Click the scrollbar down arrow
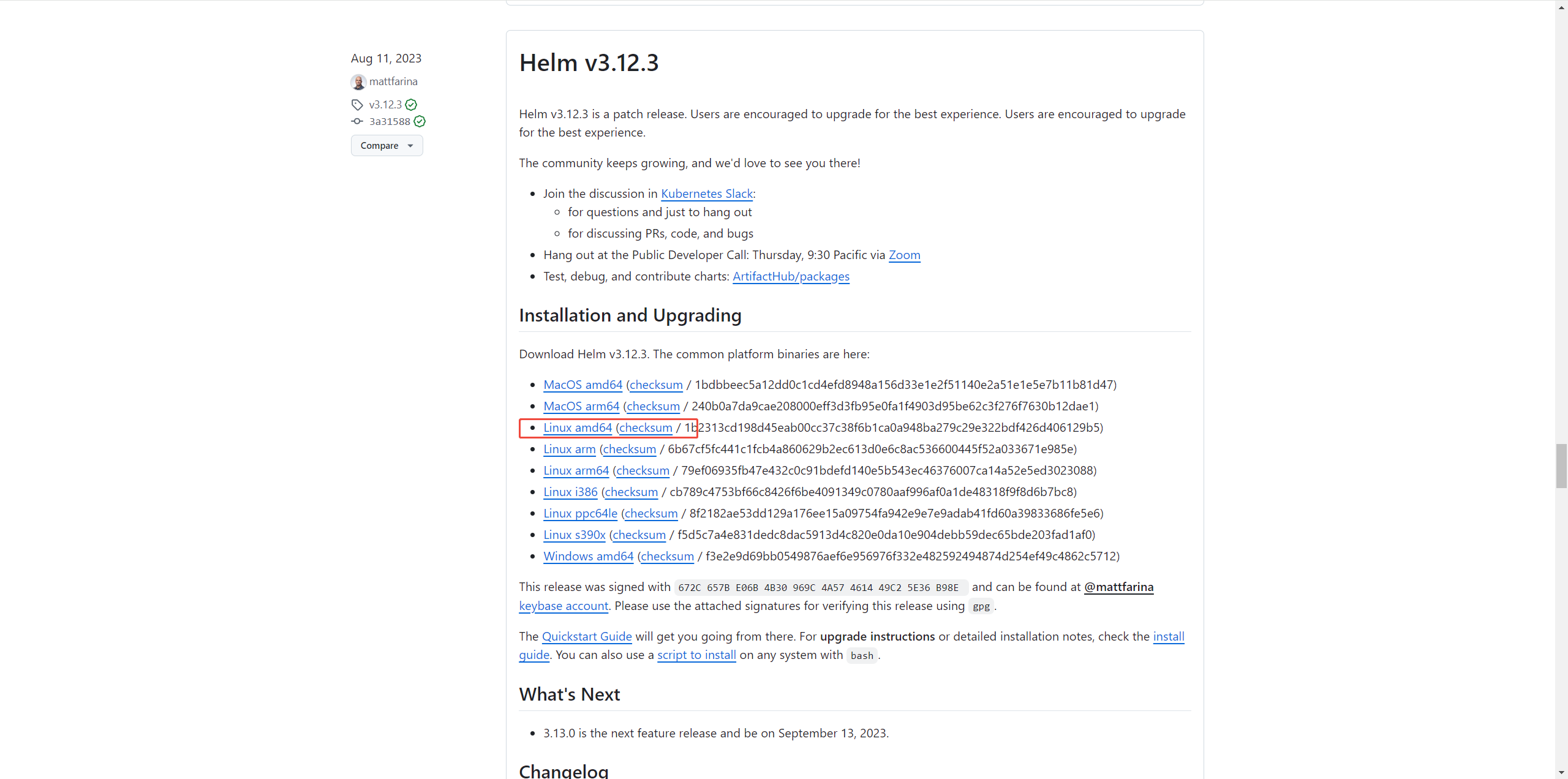 click(x=1561, y=773)
